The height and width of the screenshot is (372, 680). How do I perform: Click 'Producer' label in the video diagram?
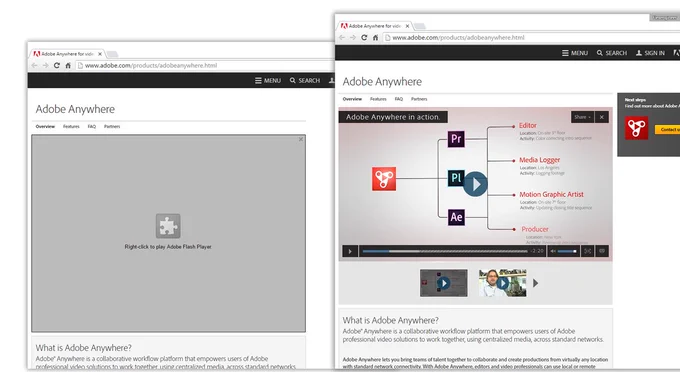[535, 229]
